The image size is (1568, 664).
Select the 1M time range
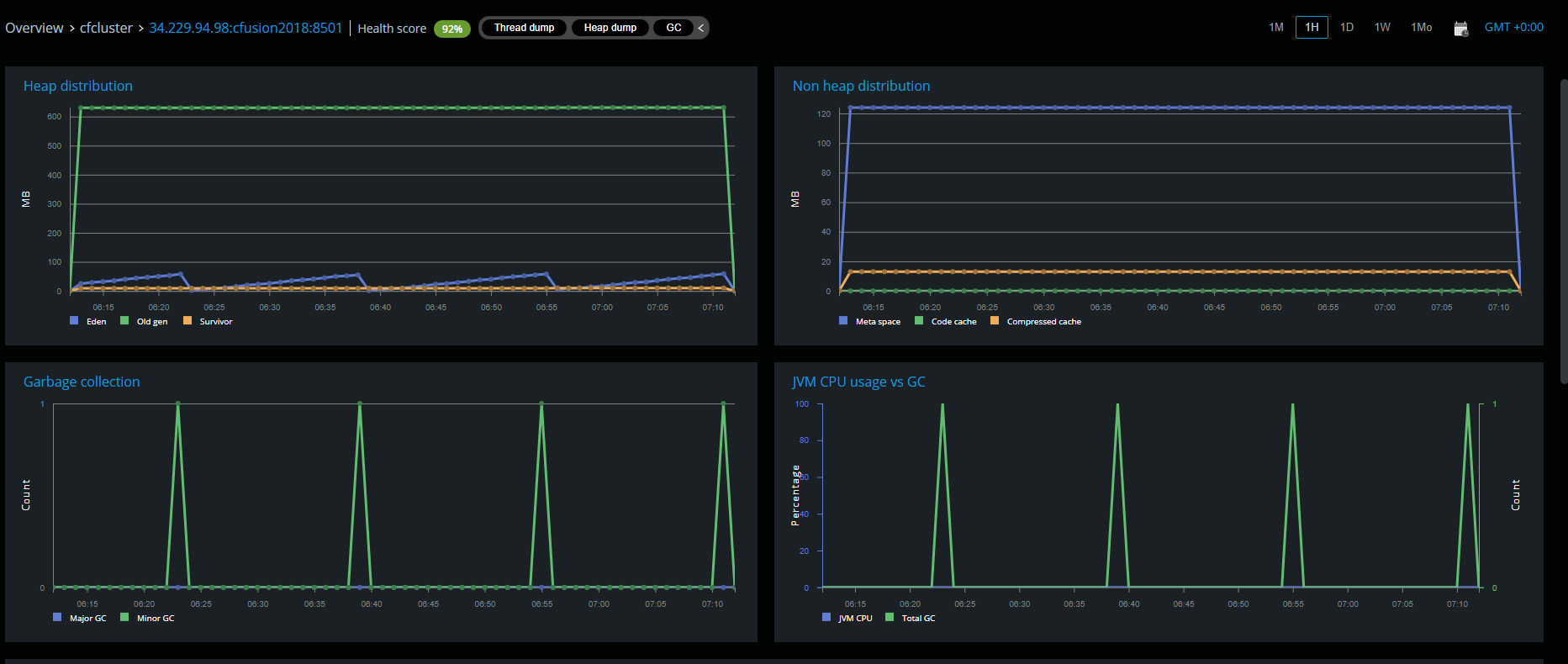1275,28
